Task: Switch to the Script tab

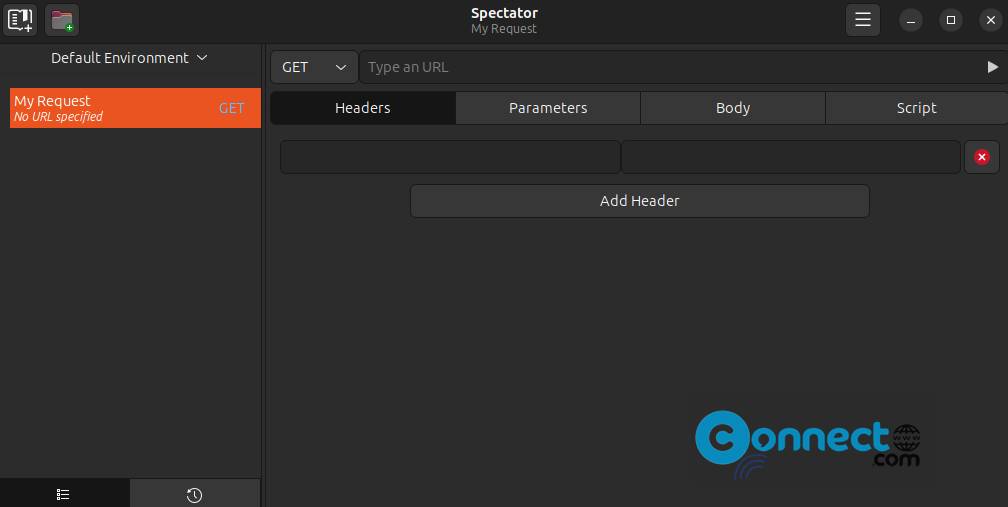Action: click(x=917, y=108)
